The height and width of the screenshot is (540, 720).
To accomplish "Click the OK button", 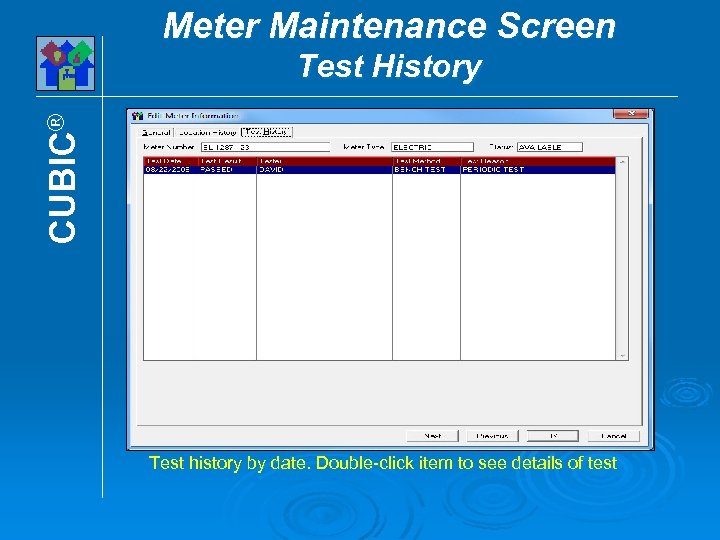I will [x=552, y=436].
